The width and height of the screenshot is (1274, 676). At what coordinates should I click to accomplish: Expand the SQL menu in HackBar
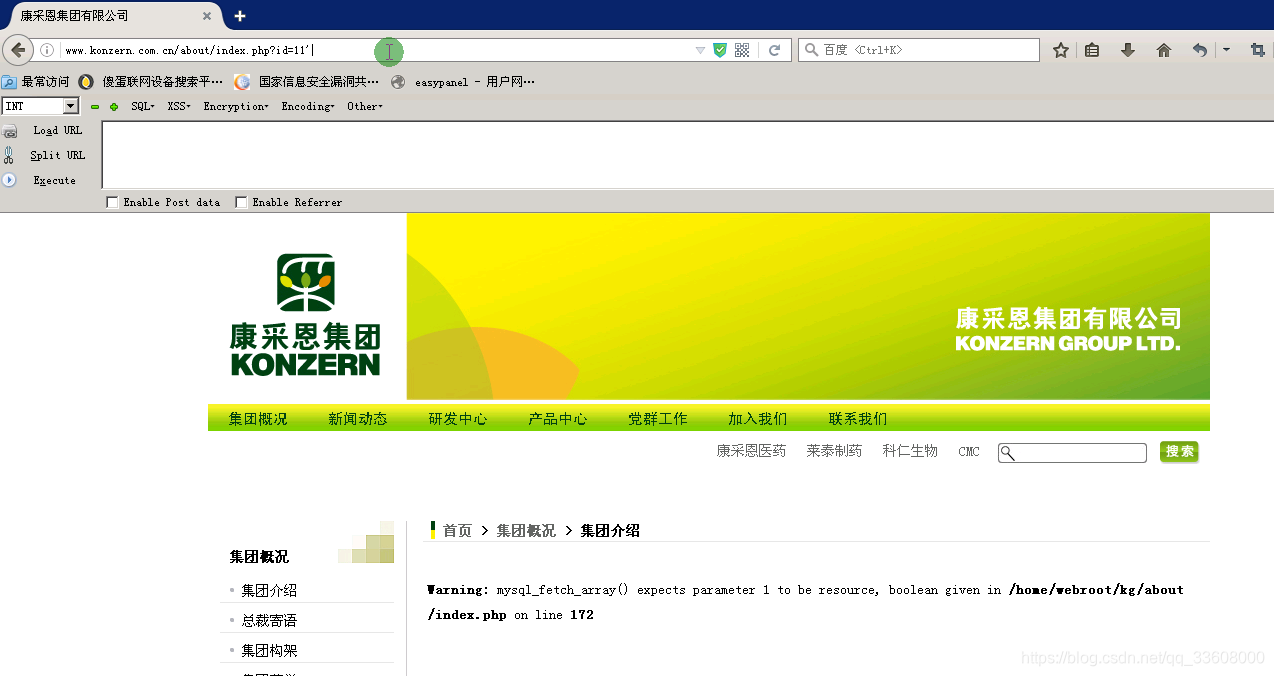(143, 106)
